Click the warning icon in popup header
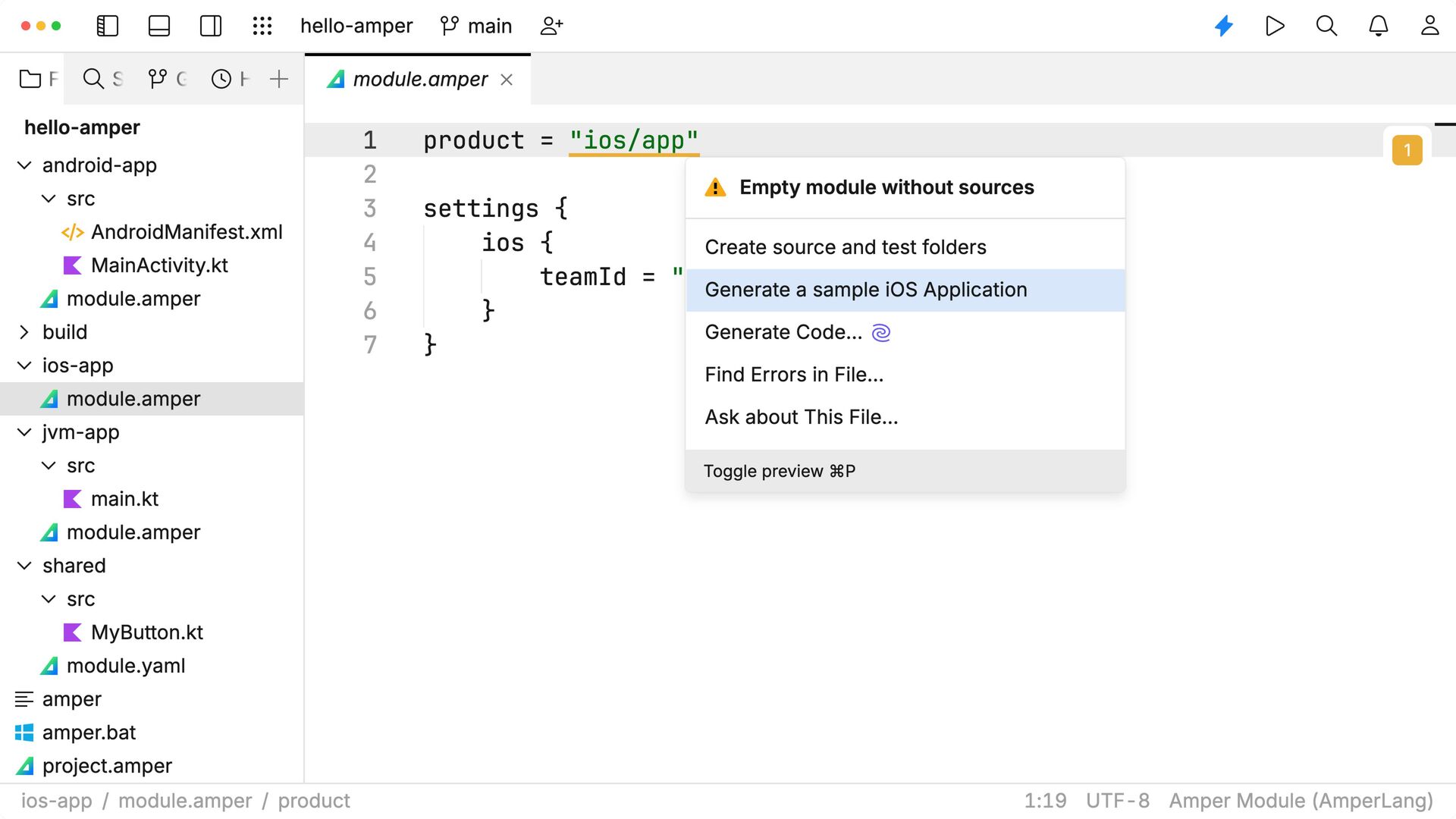The image size is (1456, 819). click(x=715, y=187)
